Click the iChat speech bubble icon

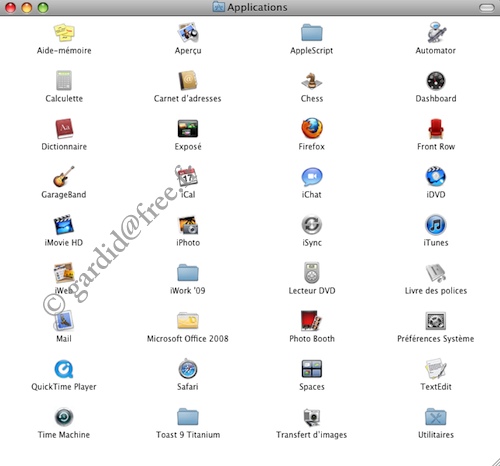point(312,177)
